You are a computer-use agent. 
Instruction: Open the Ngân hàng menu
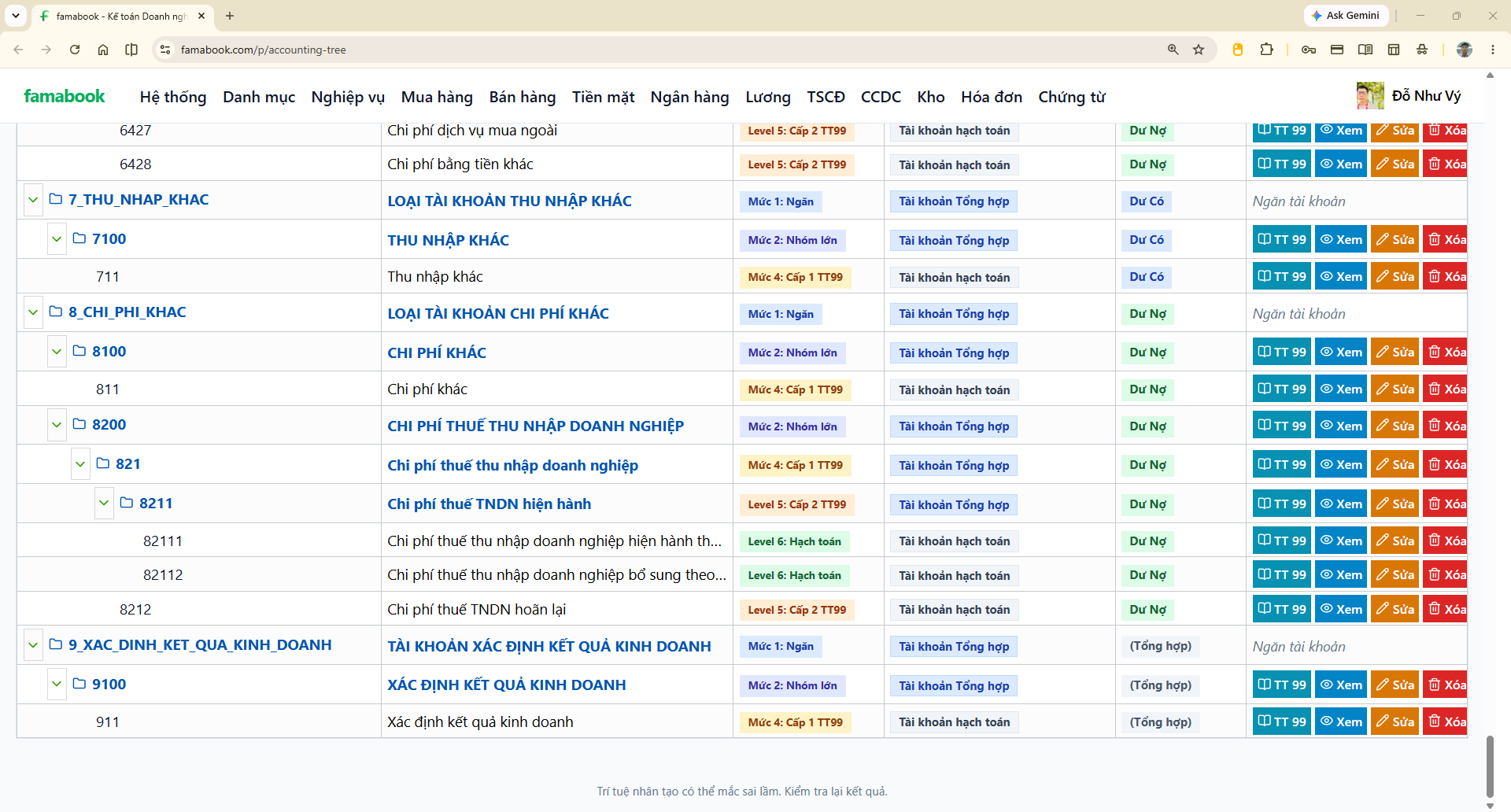tap(689, 97)
